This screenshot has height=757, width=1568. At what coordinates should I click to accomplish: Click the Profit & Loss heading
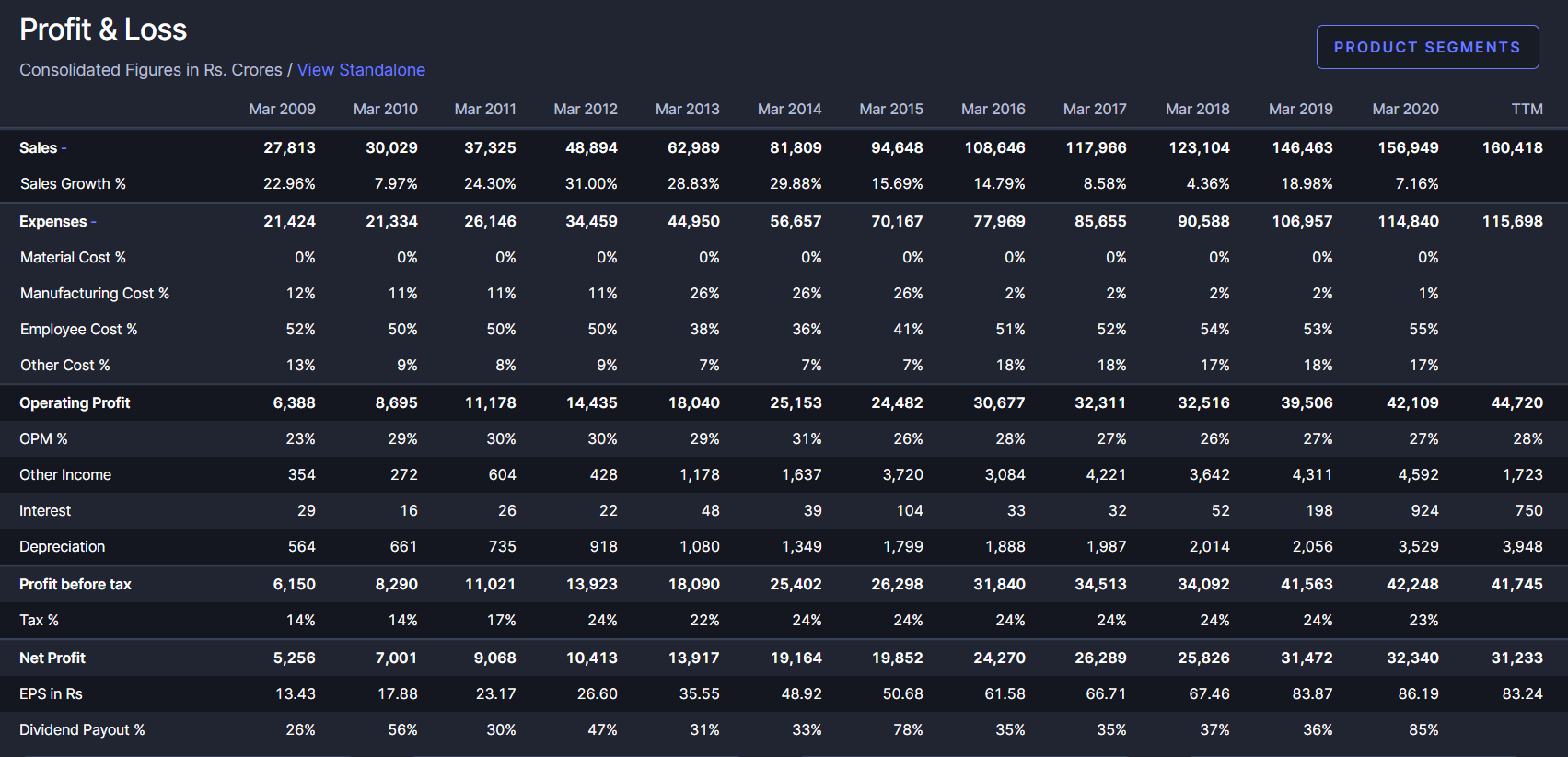tap(103, 29)
